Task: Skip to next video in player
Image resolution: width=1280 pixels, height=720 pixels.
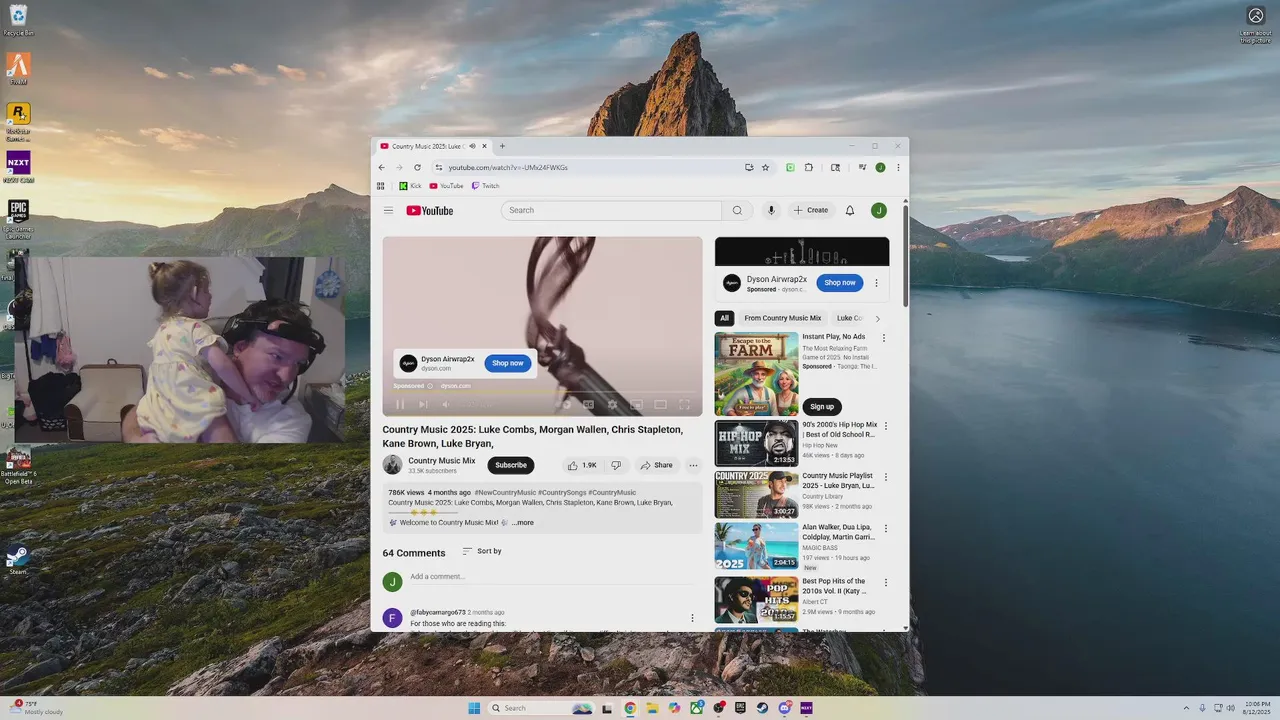Action: (423, 404)
